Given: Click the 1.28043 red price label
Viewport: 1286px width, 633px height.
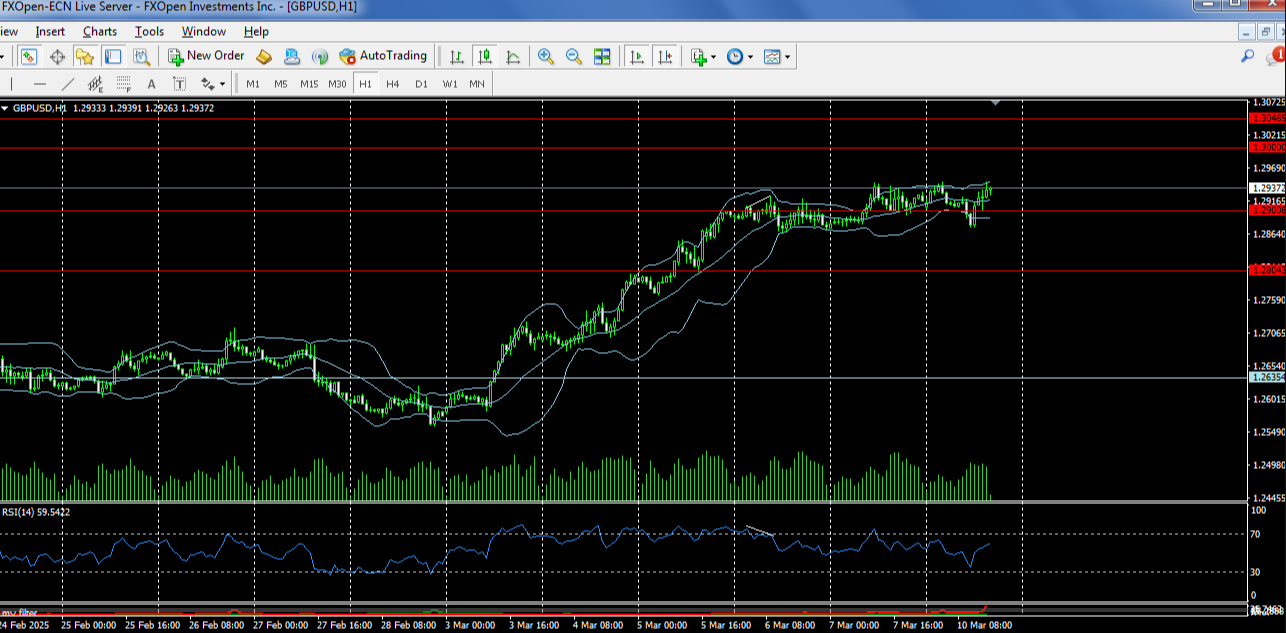Looking at the screenshot, I should (x=1267, y=269).
